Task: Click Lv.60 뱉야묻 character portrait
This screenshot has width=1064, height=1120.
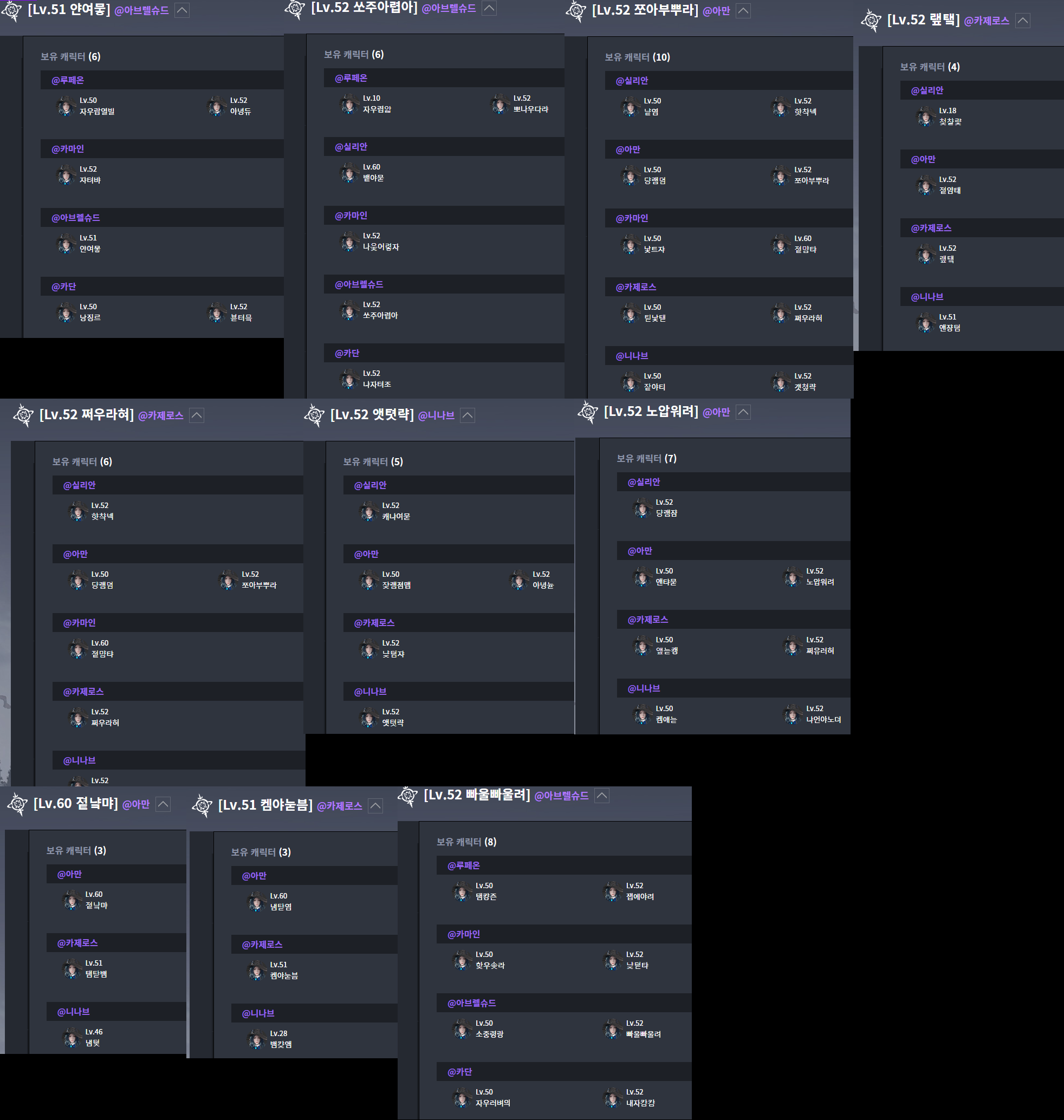Action: (x=349, y=172)
